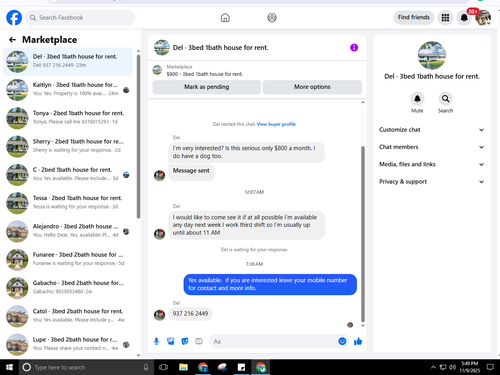Image resolution: width=500 pixels, height=375 pixels.
Task: Open View buyer profile link
Action: (276, 124)
